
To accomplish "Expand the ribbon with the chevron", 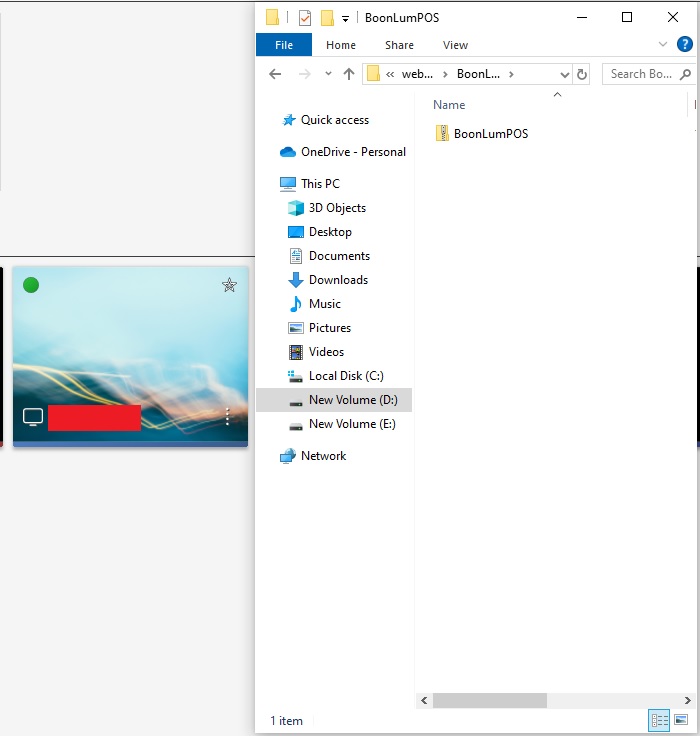I will [x=663, y=44].
